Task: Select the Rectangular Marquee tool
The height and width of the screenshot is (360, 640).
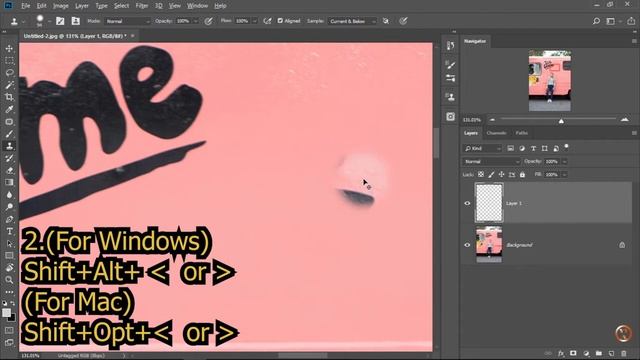Action: [9, 61]
